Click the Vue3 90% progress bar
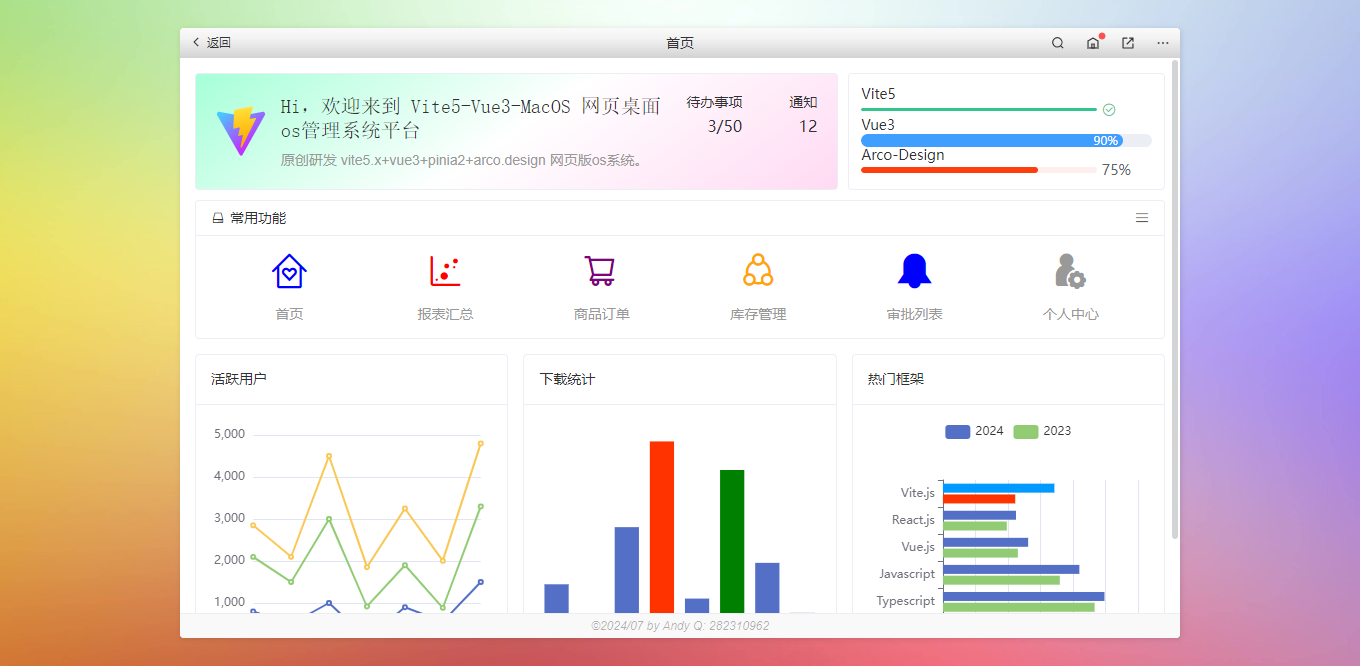The height and width of the screenshot is (666, 1360). (1006, 141)
